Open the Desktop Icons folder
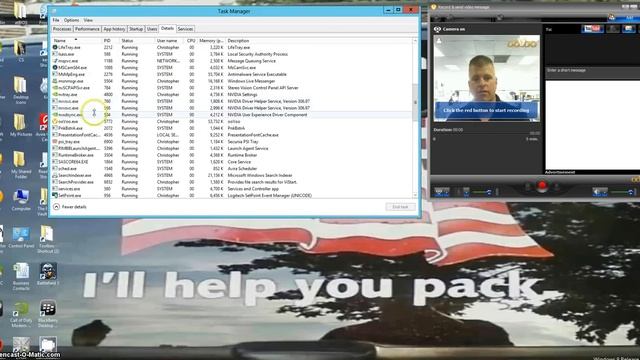The width and height of the screenshot is (640, 360). [20, 90]
